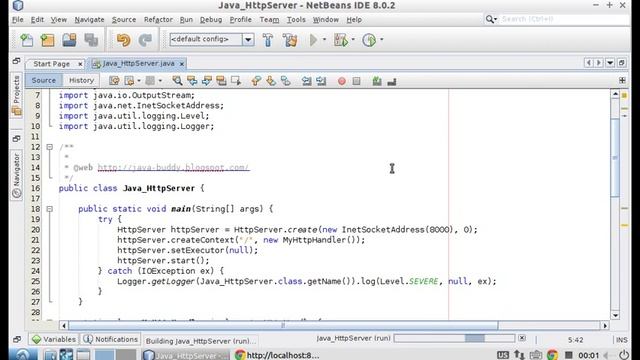Switch to Chrome localhost taskbar window
Image resolution: width=640 pixels, height=360 pixels.
pos(277,355)
